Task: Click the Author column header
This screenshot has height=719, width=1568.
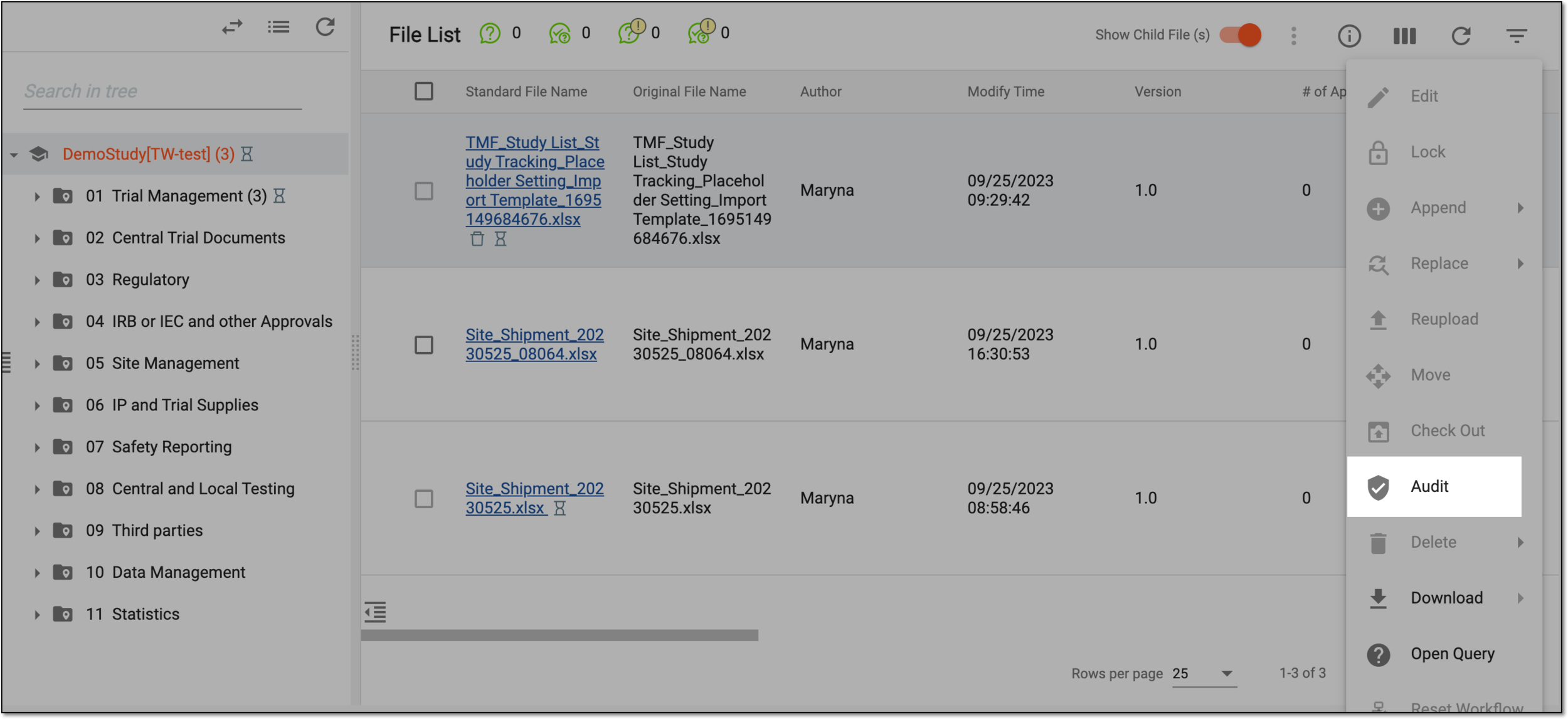Action: (x=820, y=92)
